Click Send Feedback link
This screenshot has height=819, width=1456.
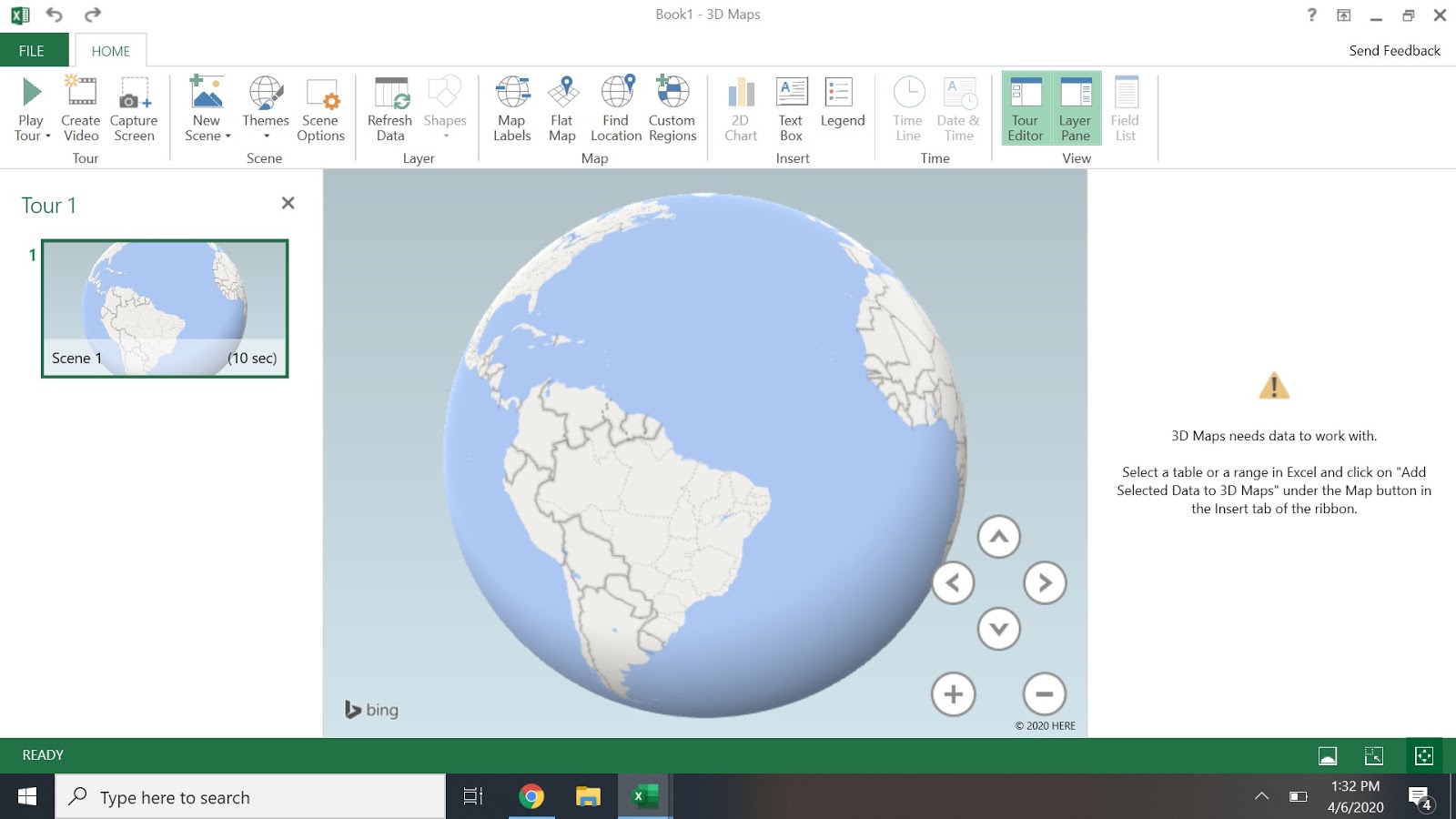[x=1394, y=51]
